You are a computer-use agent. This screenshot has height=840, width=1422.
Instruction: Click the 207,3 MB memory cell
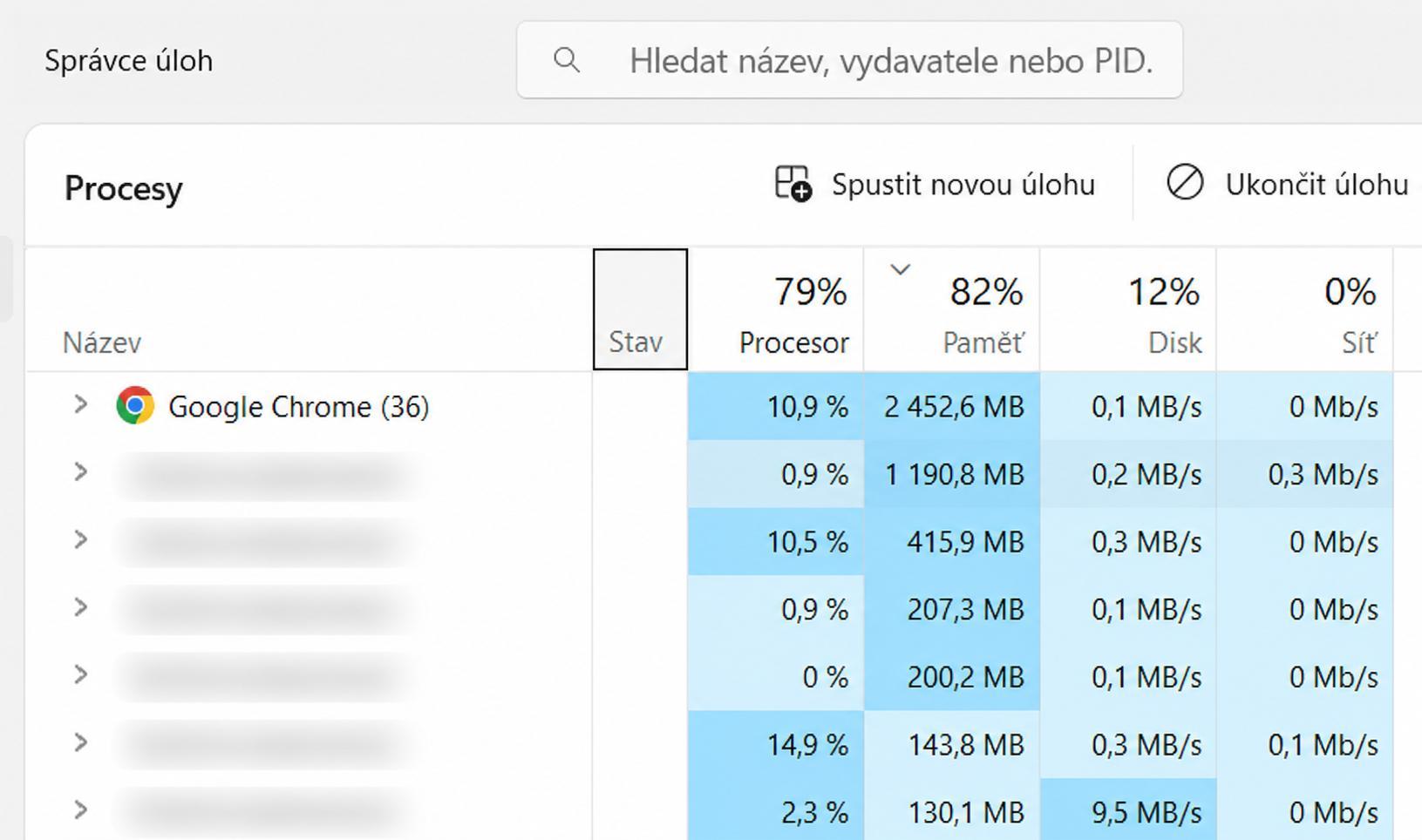(952, 609)
